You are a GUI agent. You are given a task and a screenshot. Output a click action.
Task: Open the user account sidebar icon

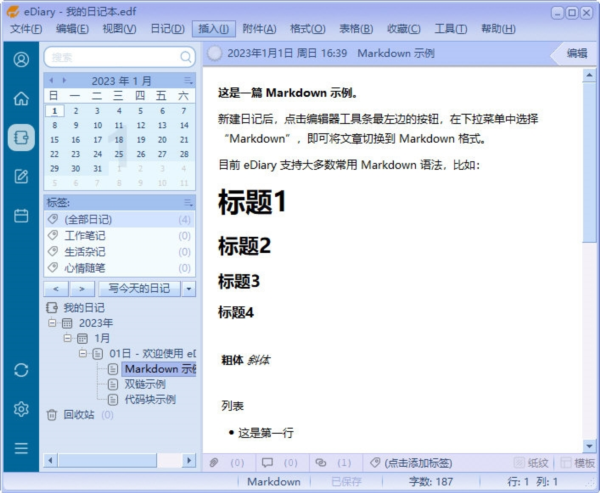point(21,59)
